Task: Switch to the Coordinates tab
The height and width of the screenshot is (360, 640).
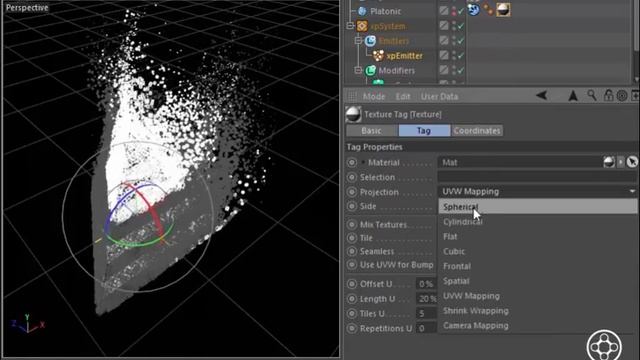Action: [x=477, y=131]
